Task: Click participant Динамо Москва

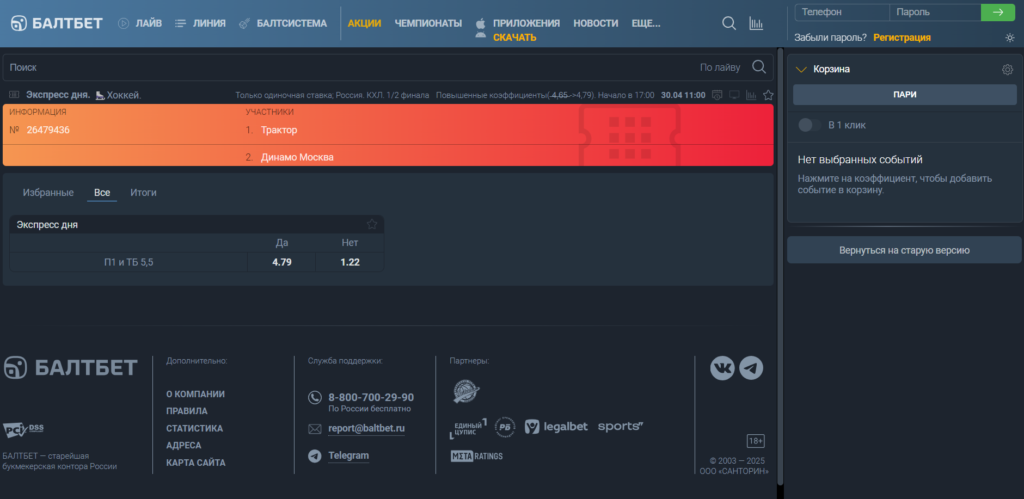Action: (297, 157)
